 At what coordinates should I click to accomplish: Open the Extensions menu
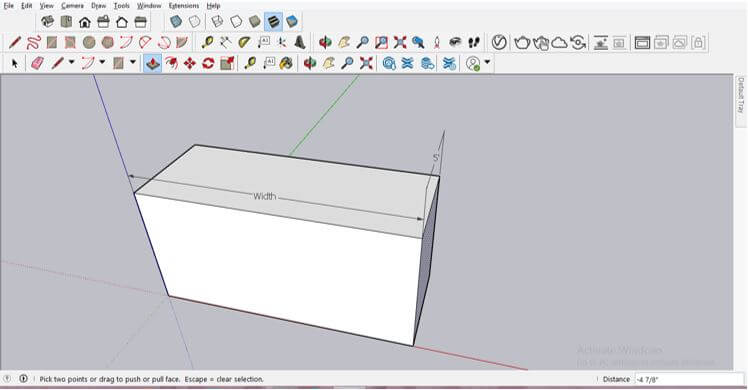coord(184,6)
